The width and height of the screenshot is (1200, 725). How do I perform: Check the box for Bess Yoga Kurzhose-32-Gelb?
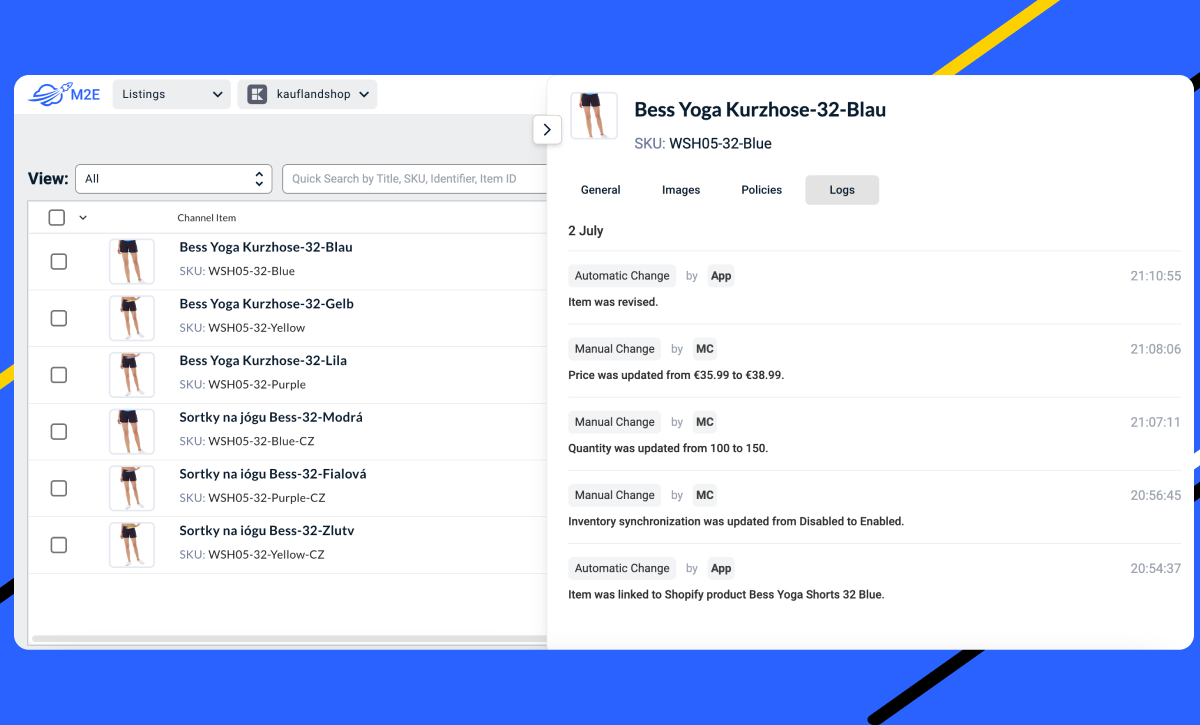(59, 318)
